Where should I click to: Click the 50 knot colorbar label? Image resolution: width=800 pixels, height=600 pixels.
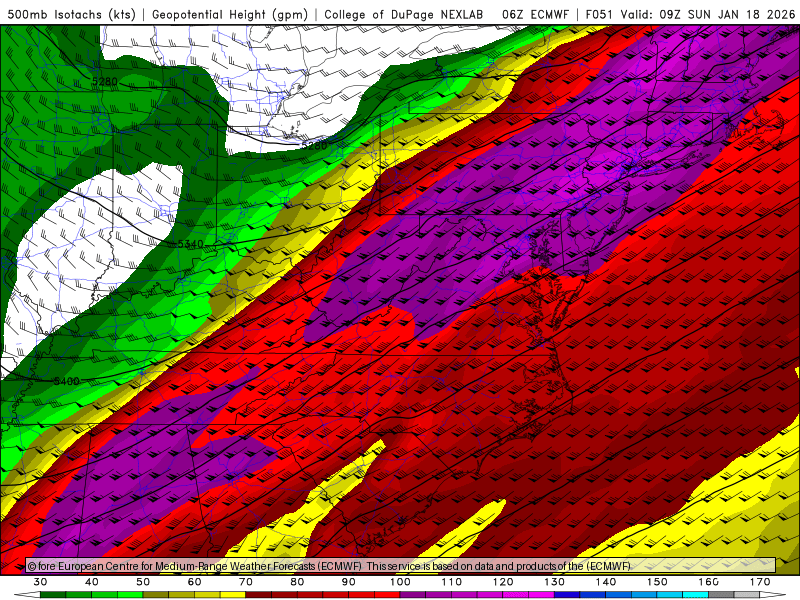[x=143, y=582]
